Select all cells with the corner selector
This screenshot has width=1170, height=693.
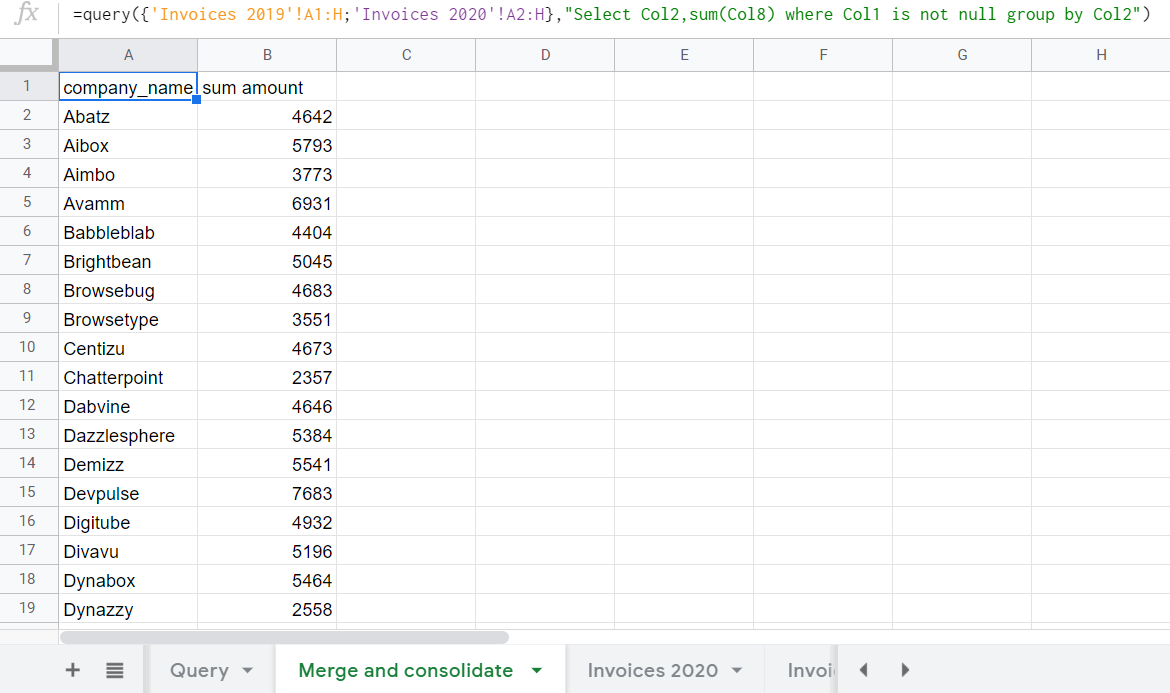29,55
